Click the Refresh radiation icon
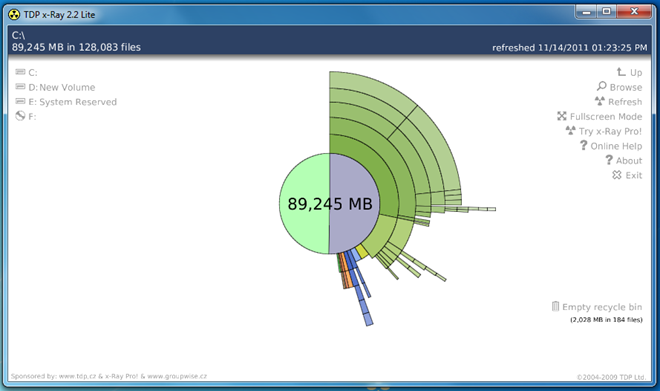 [x=599, y=101]
